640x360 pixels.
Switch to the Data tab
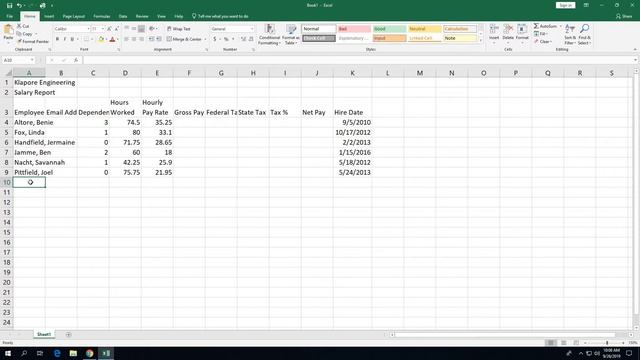point(123,16)
